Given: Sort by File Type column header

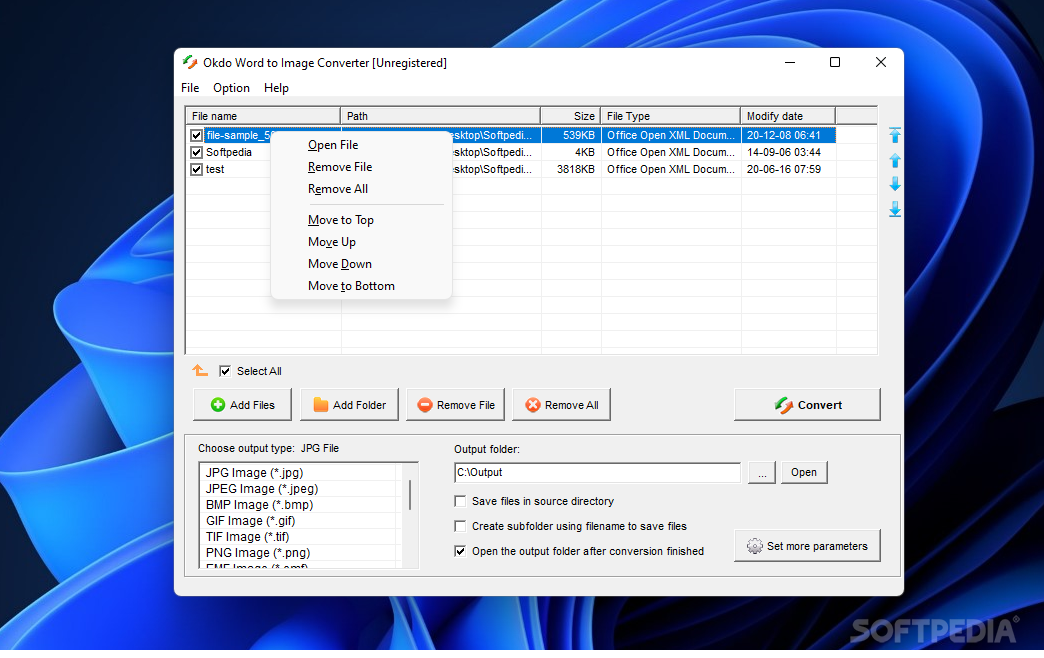Looking at the screenshot, I should 670,116.
